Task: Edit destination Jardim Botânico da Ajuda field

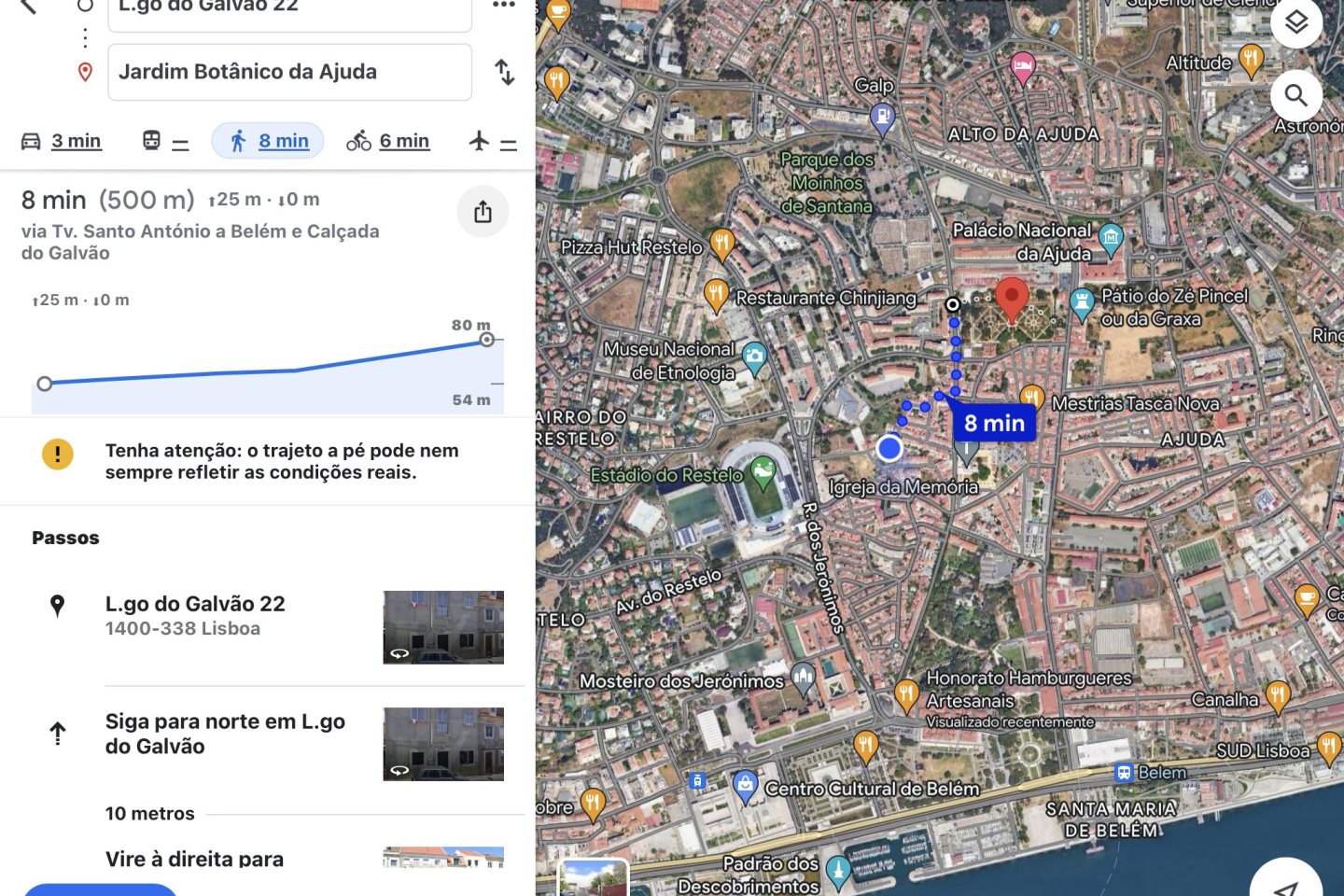Action: tap(289, 72)
